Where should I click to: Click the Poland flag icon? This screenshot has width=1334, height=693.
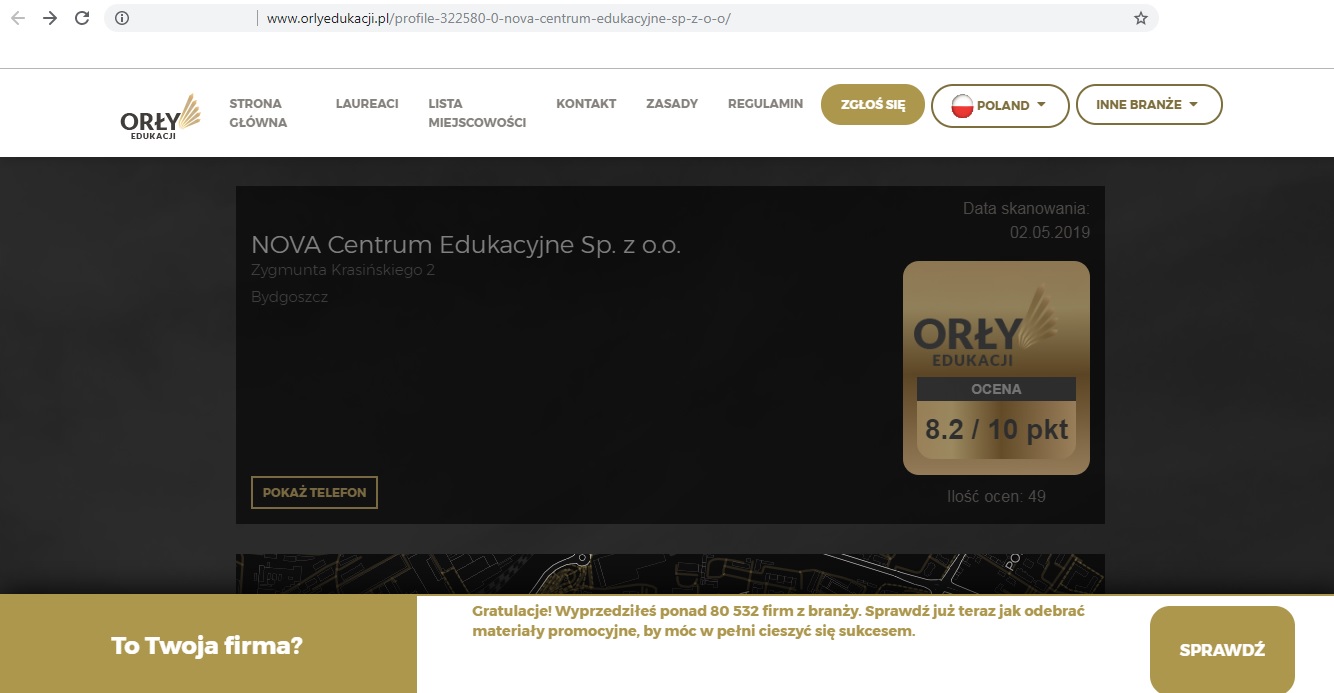[x=963, y=105]
